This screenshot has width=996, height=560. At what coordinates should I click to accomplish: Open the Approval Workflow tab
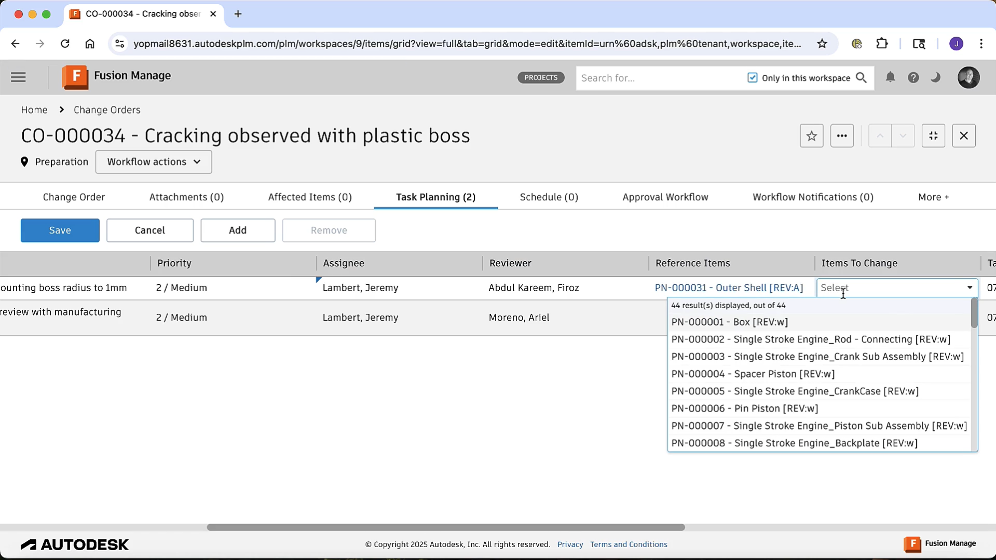point(665,197)
